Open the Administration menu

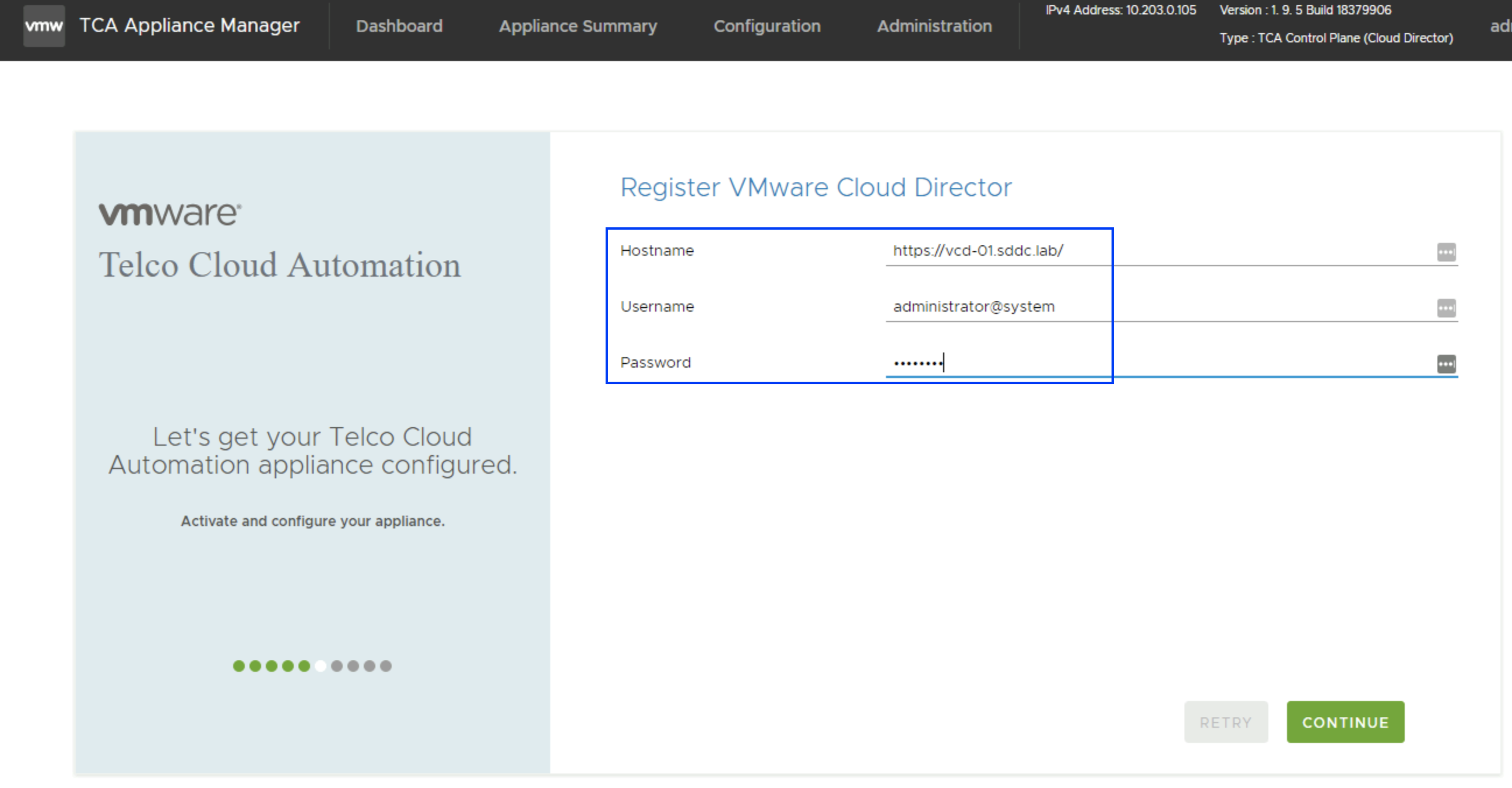pos(934,26)
